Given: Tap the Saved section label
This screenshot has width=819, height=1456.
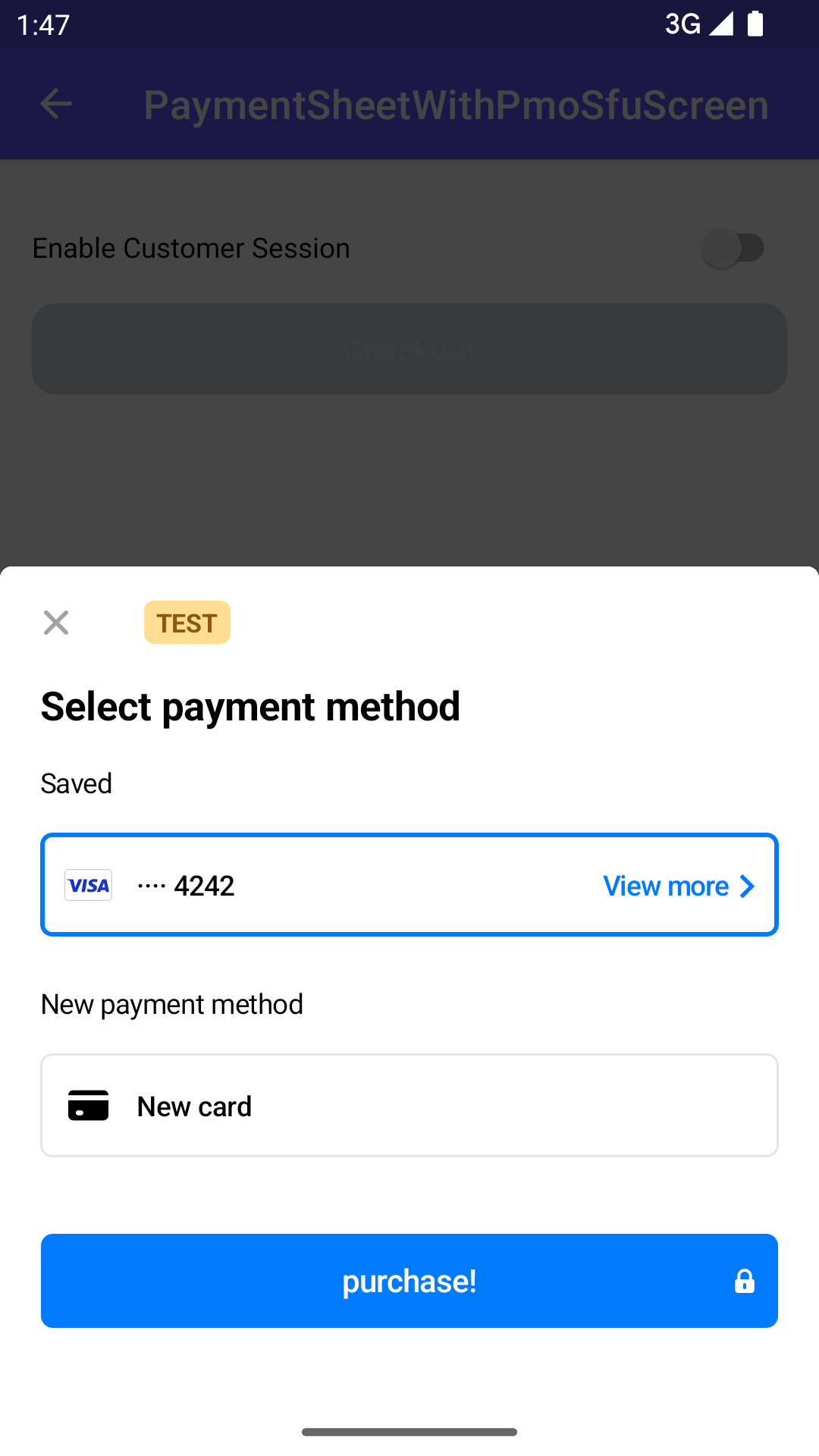Looking at the screenshot, I should (77, 783).
